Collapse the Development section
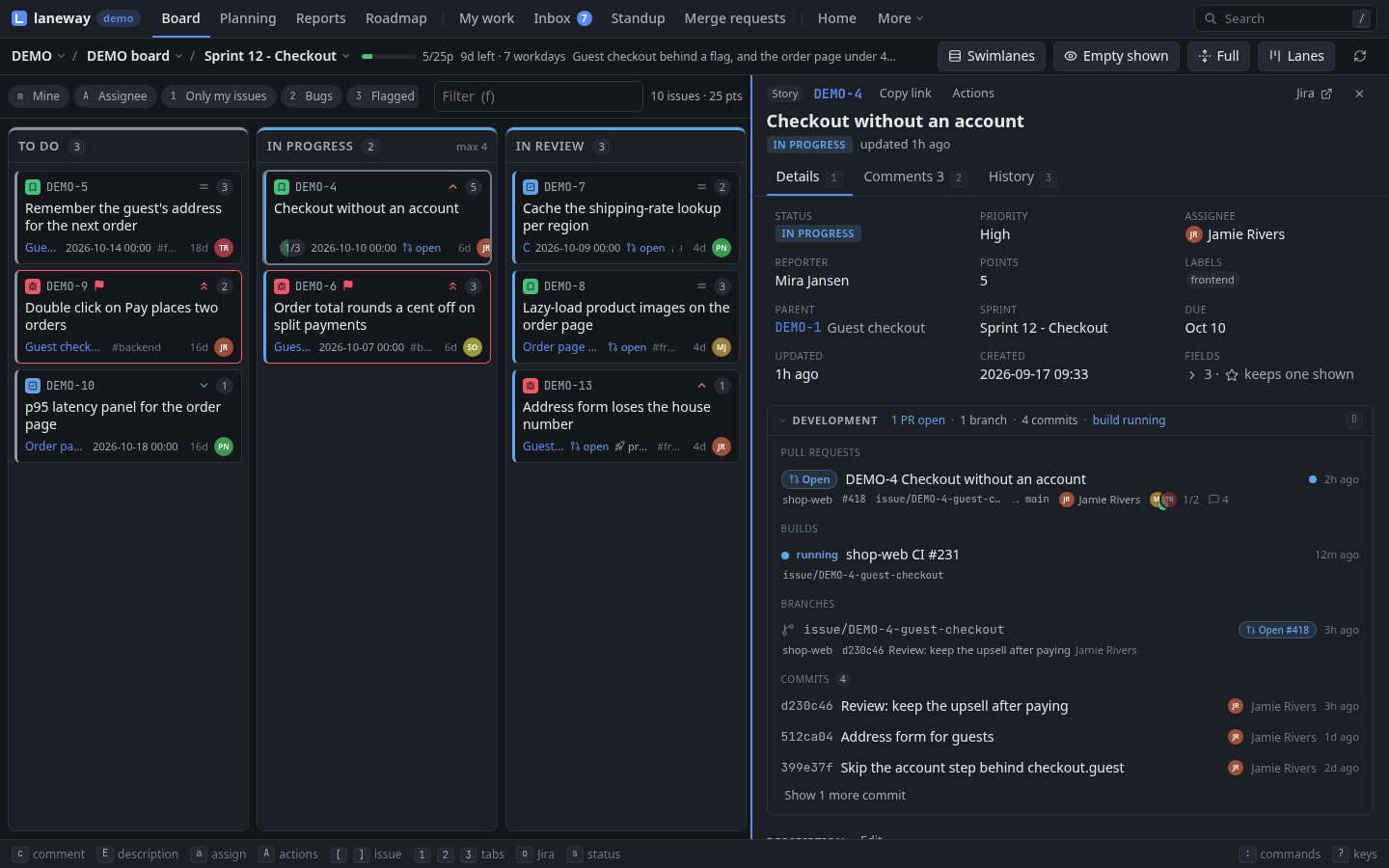The width and height of the screenshot is (1389, 868). (x=782, y=420)
